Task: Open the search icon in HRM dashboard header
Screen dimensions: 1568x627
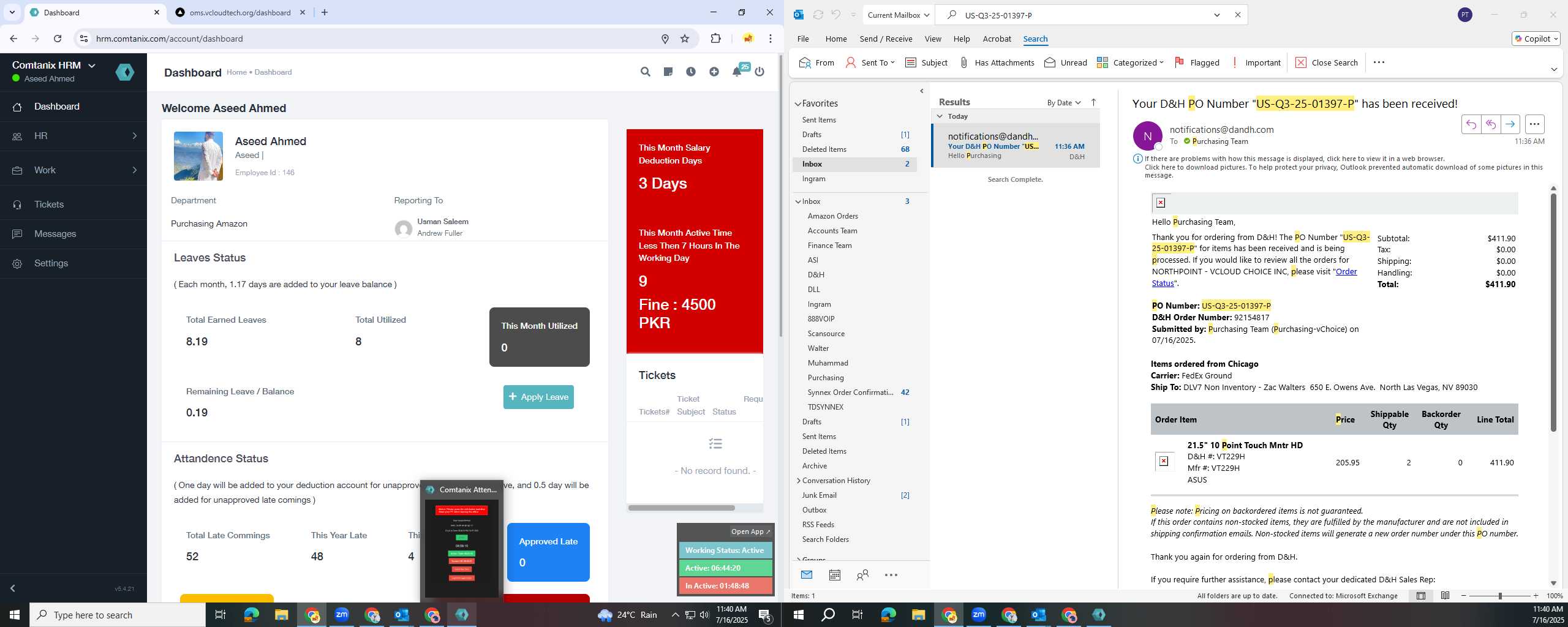Action: [x=645, y=72]
